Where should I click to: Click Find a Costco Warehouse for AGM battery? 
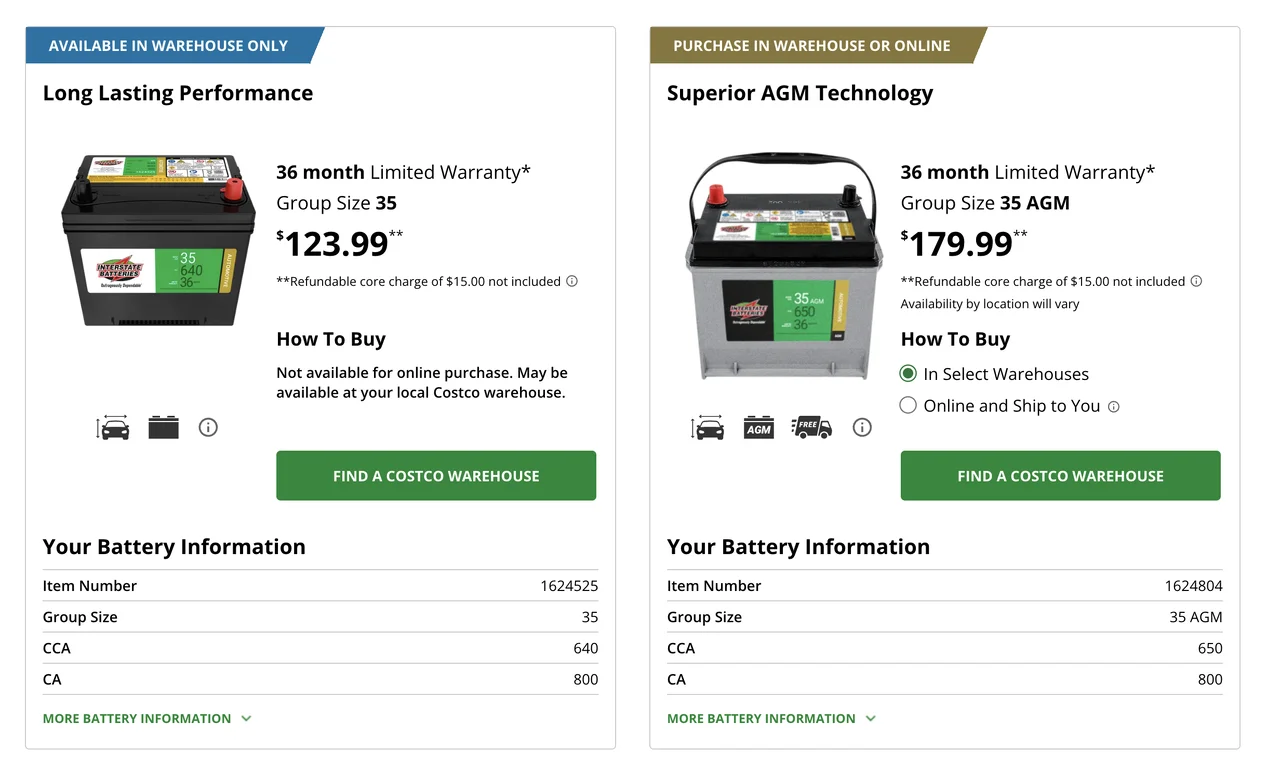(1060, 476)
